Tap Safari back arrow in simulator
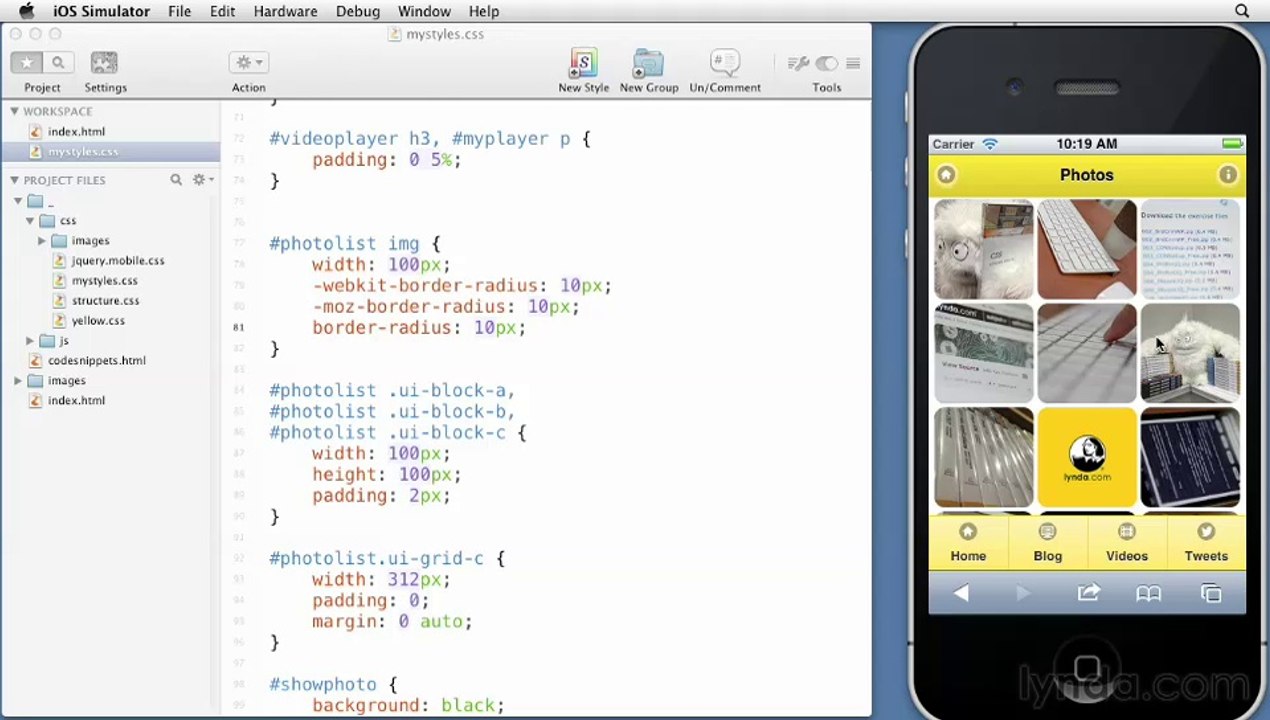Screen dimensions: 1270x720 click(x=961, y=593)
